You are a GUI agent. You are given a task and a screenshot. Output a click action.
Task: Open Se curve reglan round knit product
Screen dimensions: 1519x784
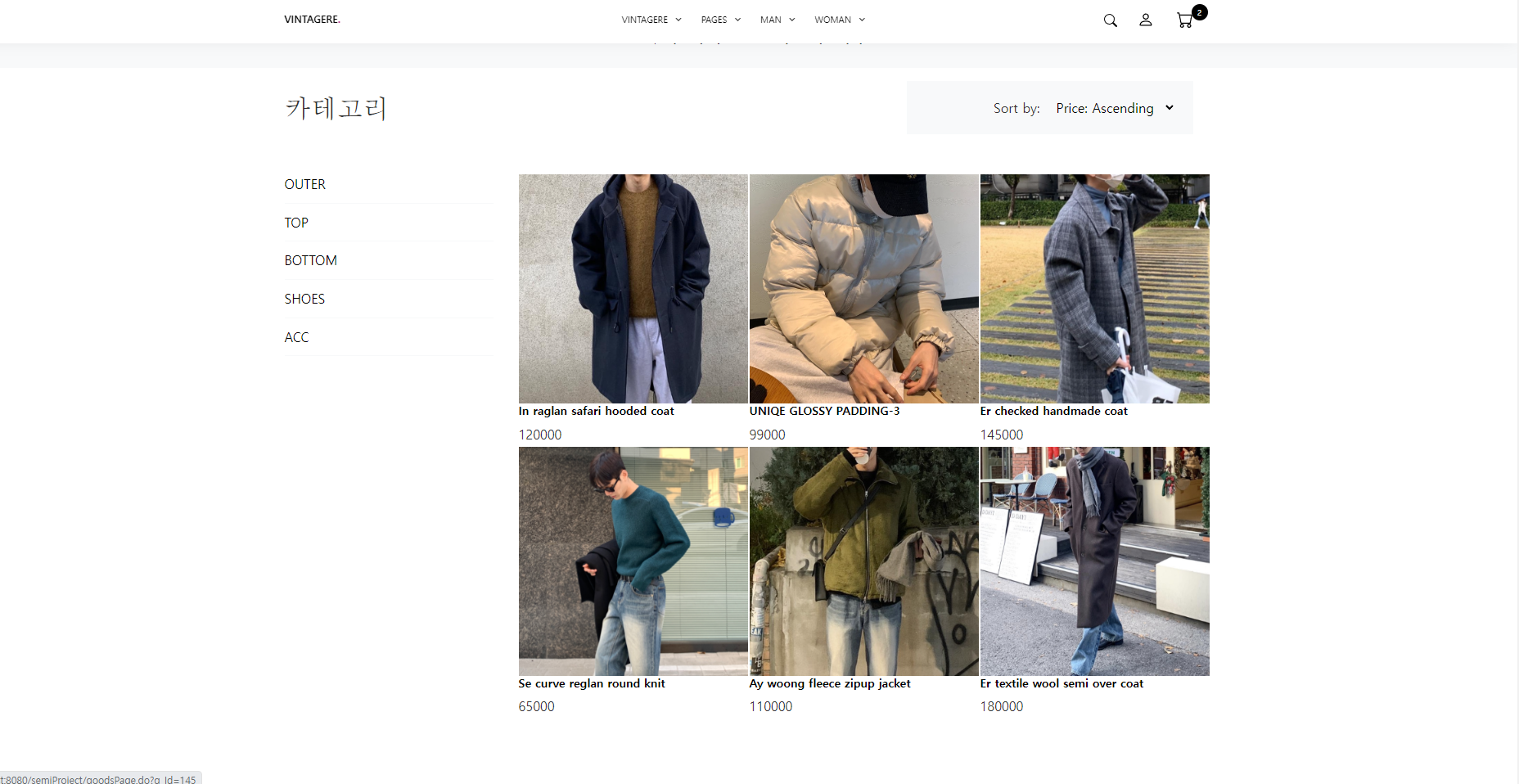pyautogui.click(x=632, y=561)
